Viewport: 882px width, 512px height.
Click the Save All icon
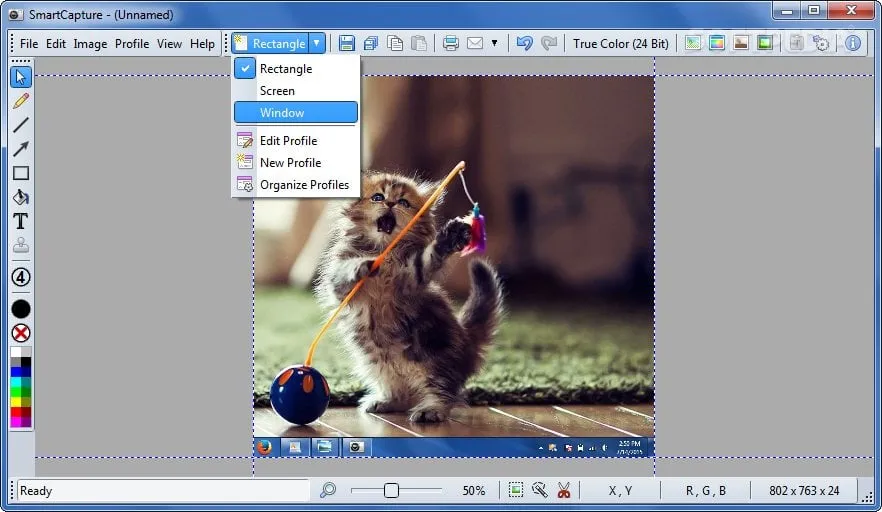click(371, 43)
